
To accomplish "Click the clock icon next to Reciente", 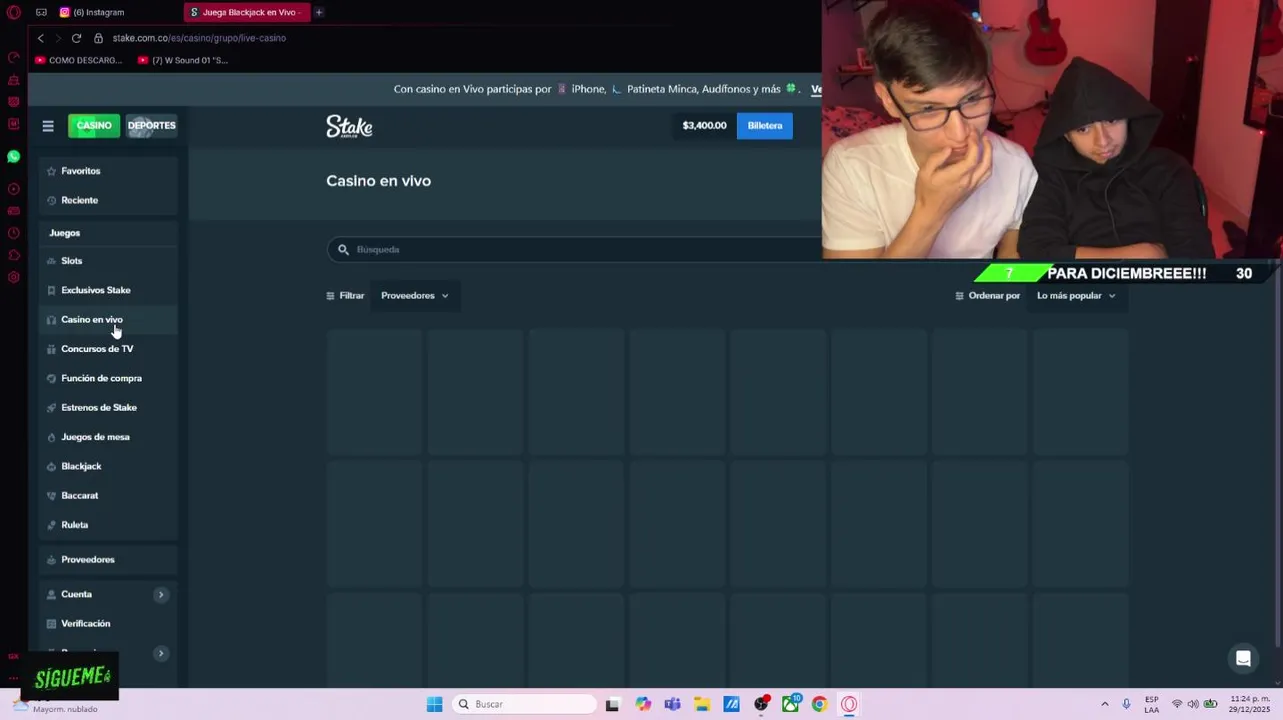I will pos(51,200).
